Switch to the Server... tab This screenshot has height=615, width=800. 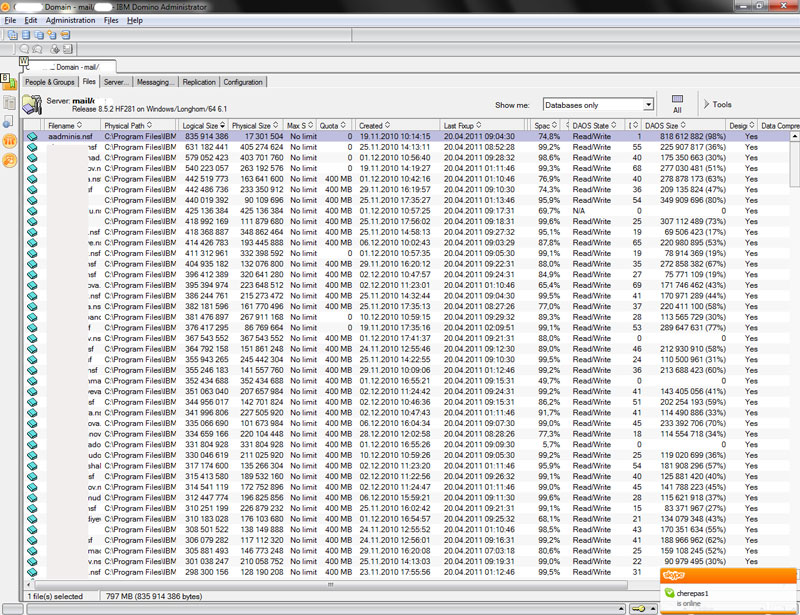coord(116,82)
